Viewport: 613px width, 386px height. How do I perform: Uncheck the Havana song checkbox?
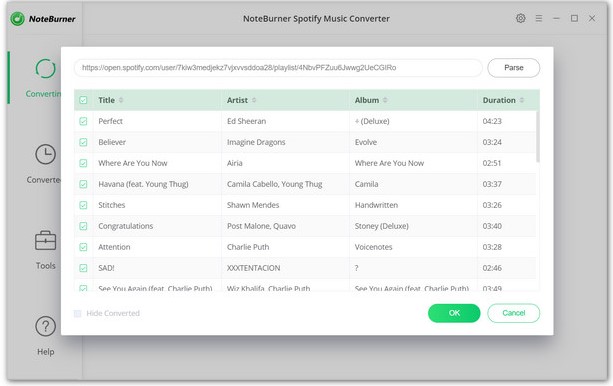(x=83, y=184)
